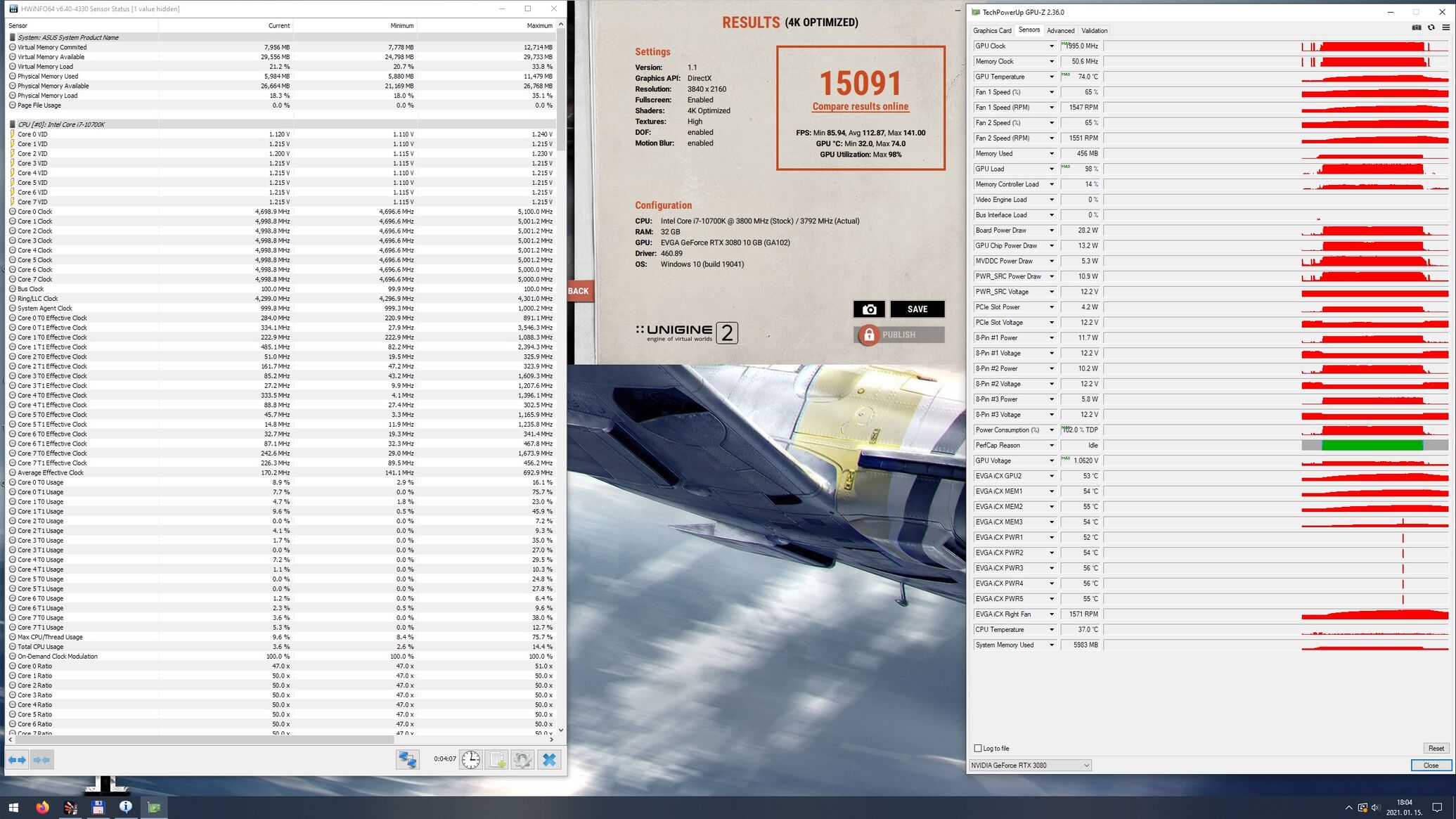Viewport: 1456px width, 819px height.
Task: Open NVIDIA GeForce RTX 3080 selector
Action: [1030, 766]
